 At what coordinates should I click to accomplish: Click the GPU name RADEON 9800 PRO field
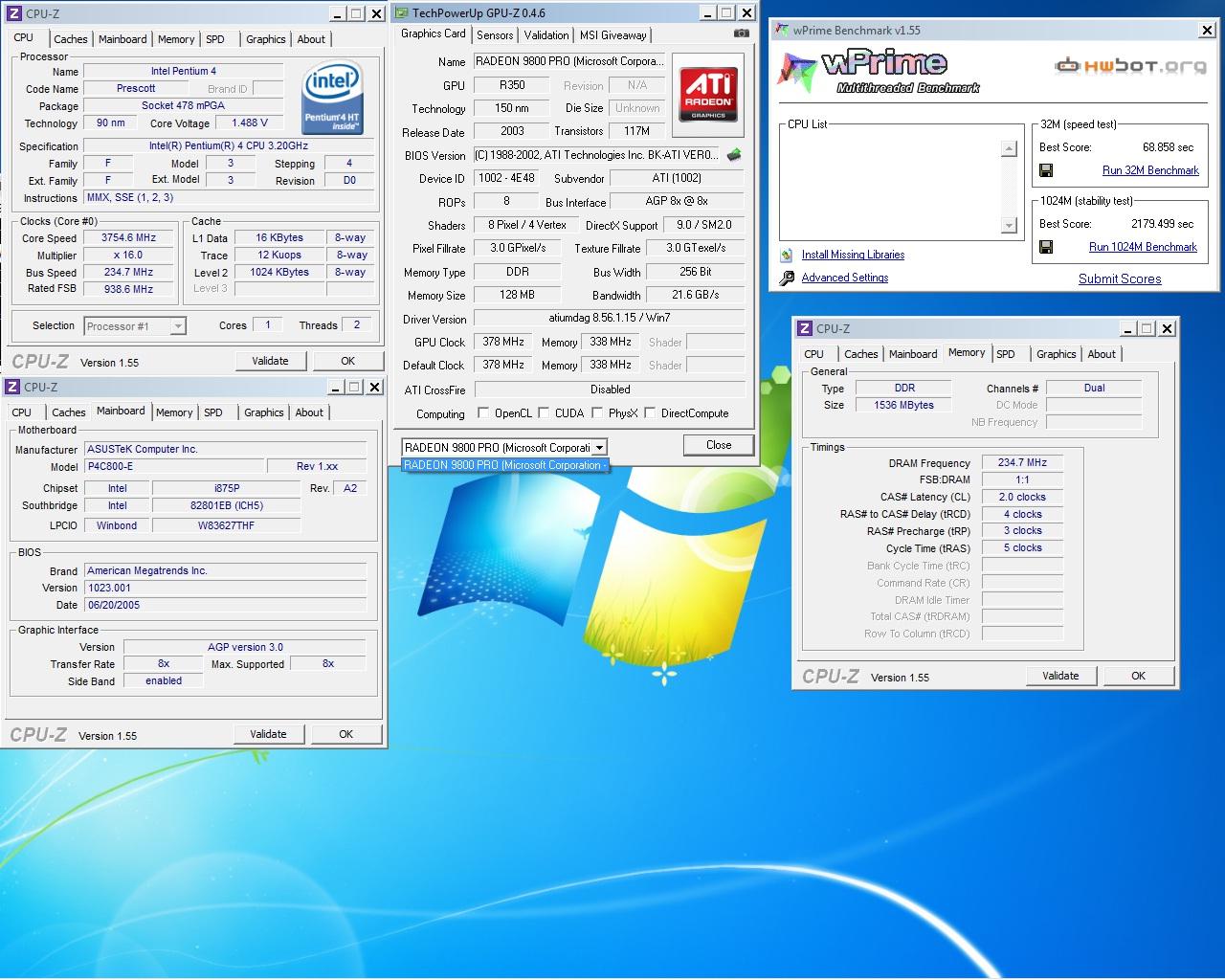pyautogui.click(x=569, y=61)
